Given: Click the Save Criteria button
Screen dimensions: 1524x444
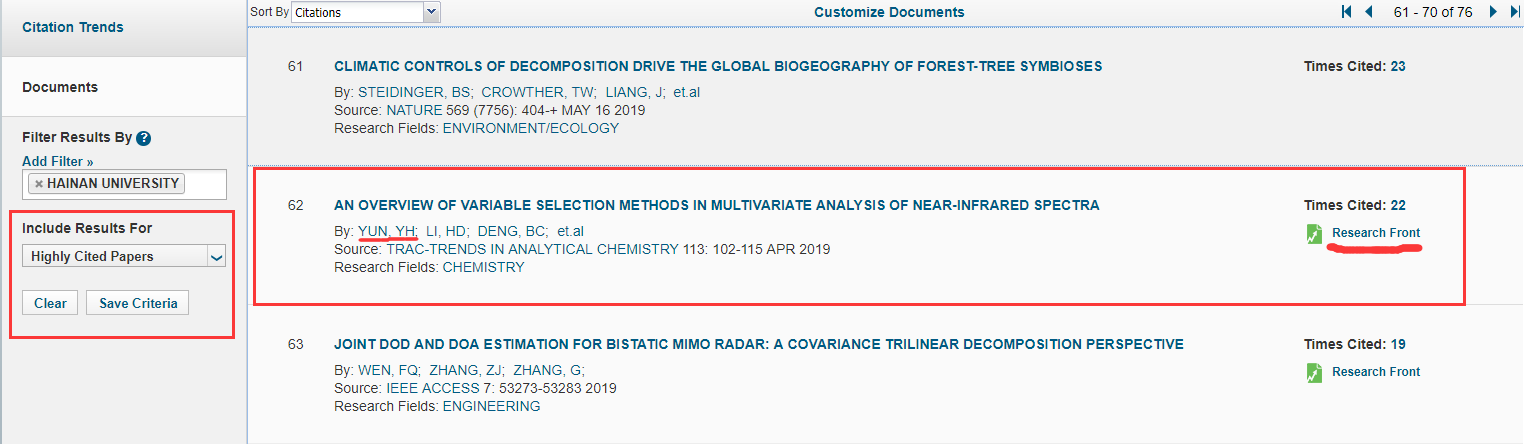Looking at the screenshot, I should [x=138, y=303].
